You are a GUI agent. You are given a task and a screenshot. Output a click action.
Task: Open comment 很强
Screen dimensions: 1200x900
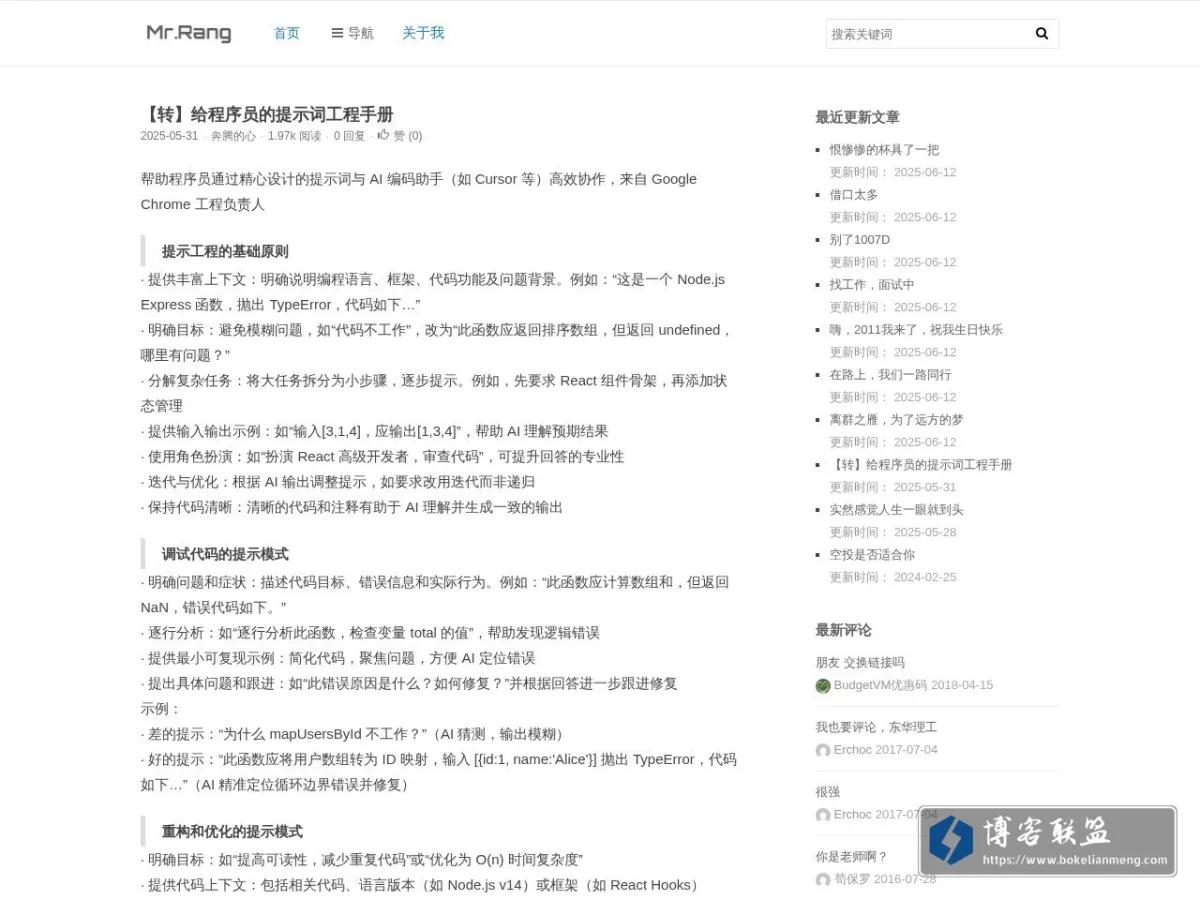tap(828, 792)
